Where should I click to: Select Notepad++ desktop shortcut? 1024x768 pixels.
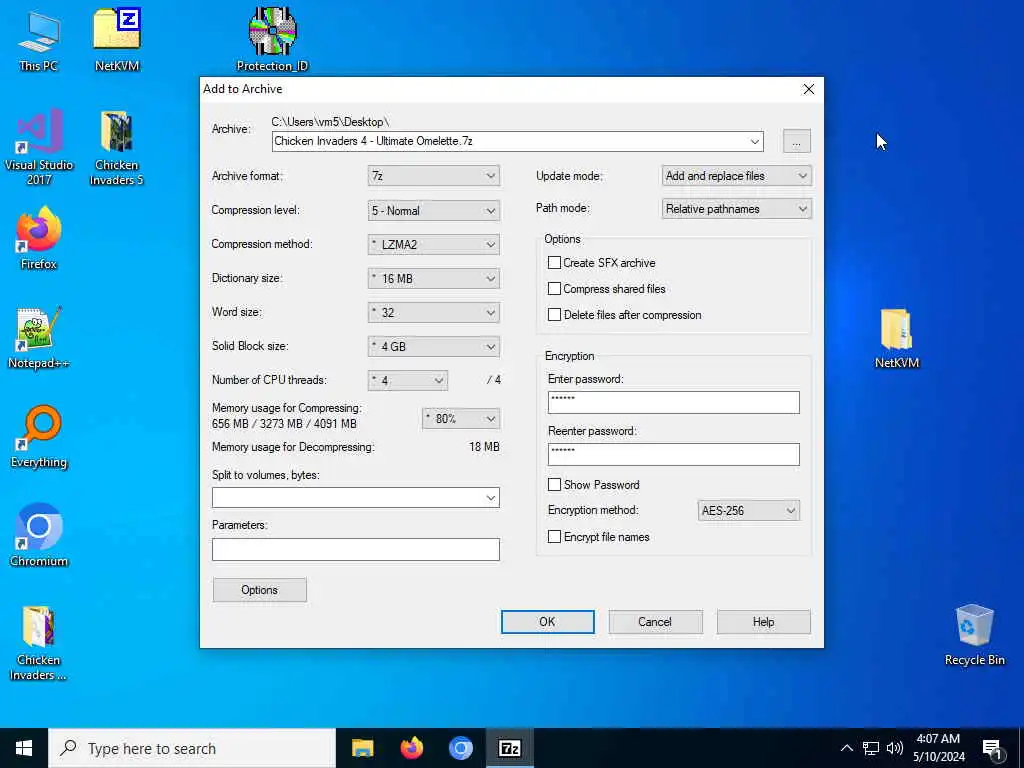[39, 337]
